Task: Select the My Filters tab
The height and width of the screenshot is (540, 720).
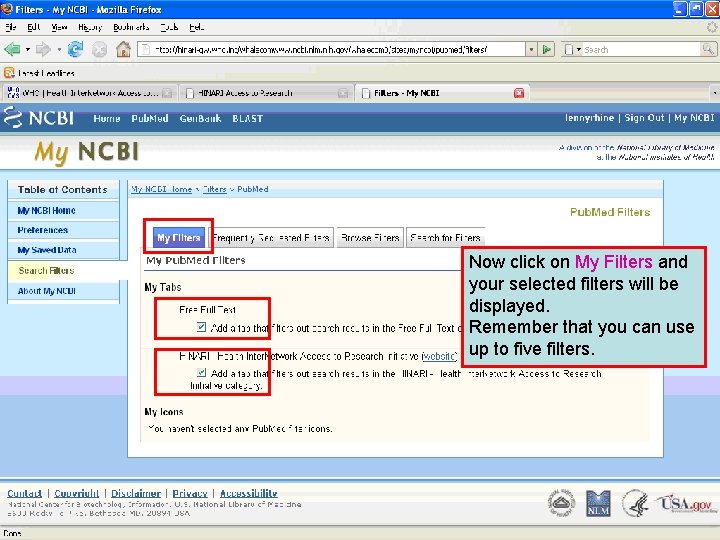Action: pos(179,237)
